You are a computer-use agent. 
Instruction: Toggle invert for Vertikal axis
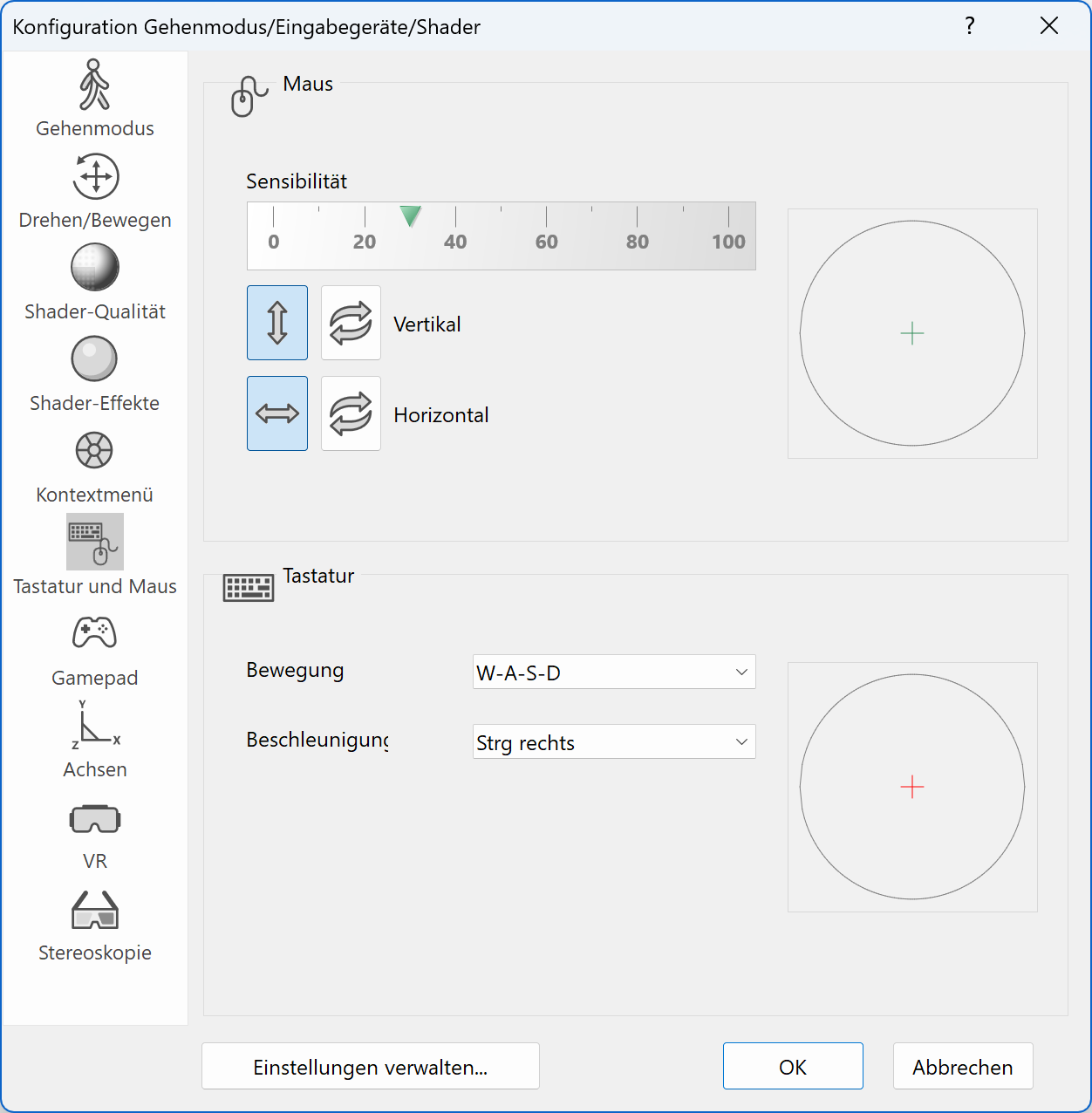tap(351, 323)
